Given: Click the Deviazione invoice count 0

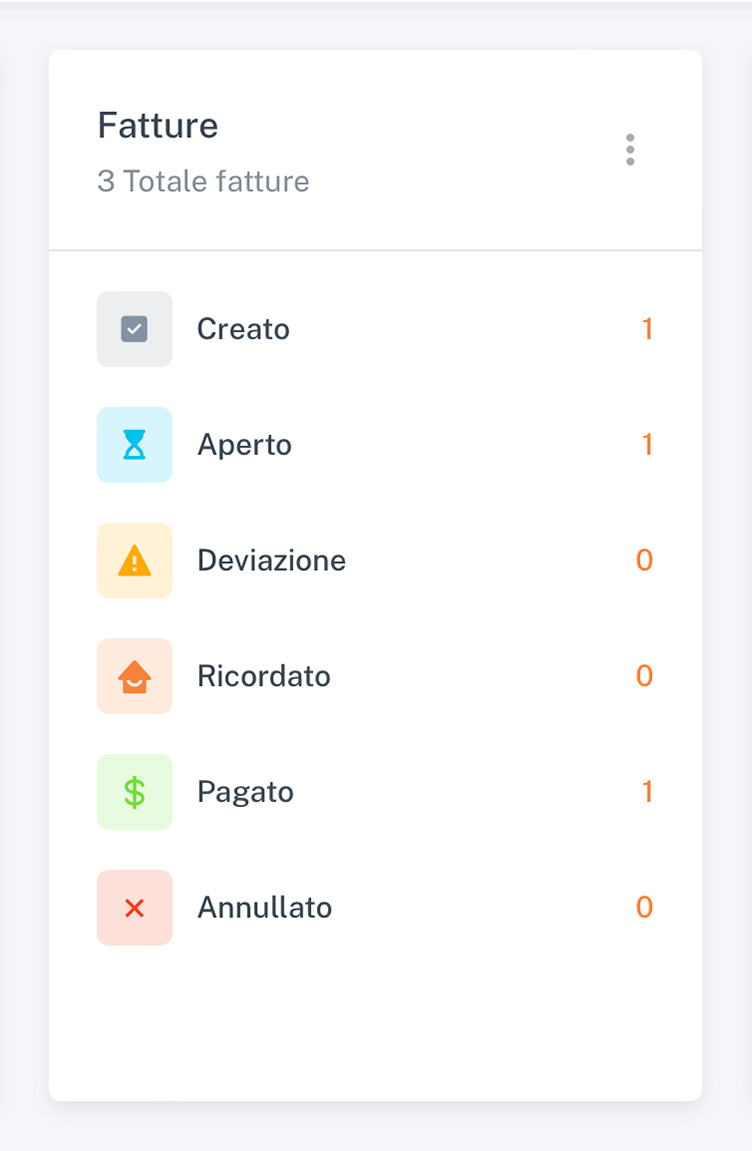Looking at the screenshot, I should (644, 560).
